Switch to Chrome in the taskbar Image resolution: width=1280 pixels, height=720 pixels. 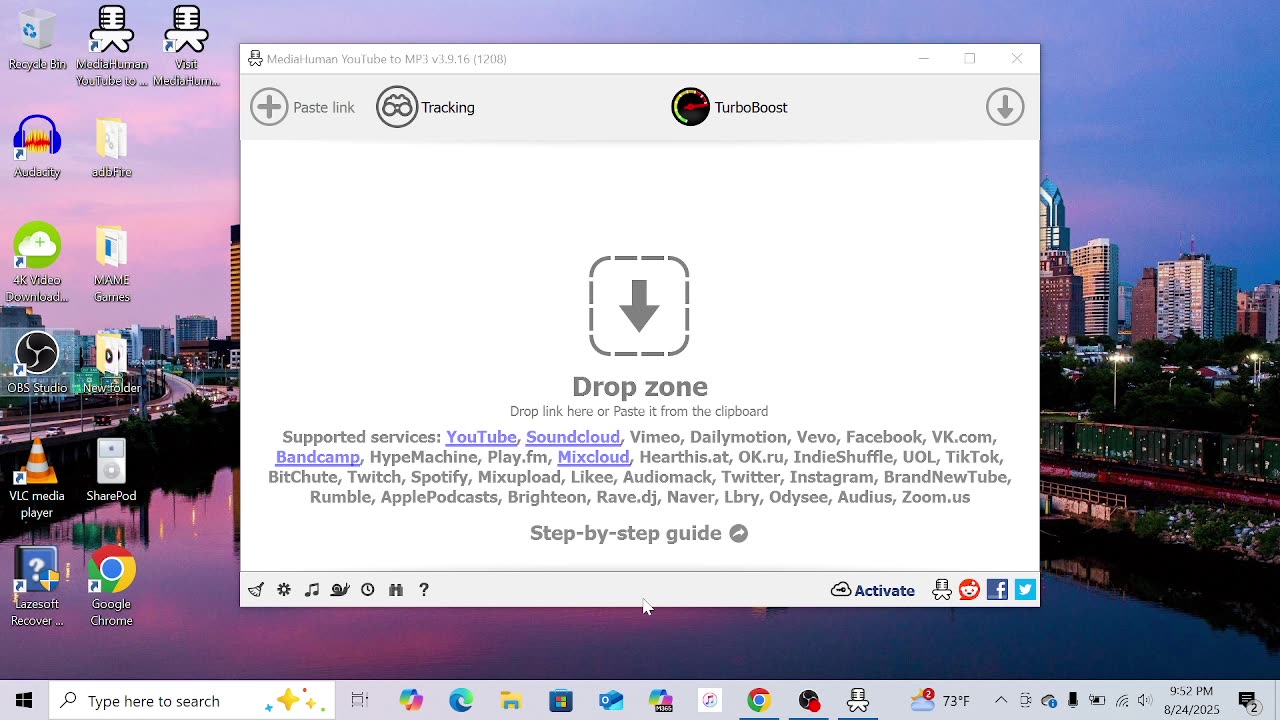759,701
